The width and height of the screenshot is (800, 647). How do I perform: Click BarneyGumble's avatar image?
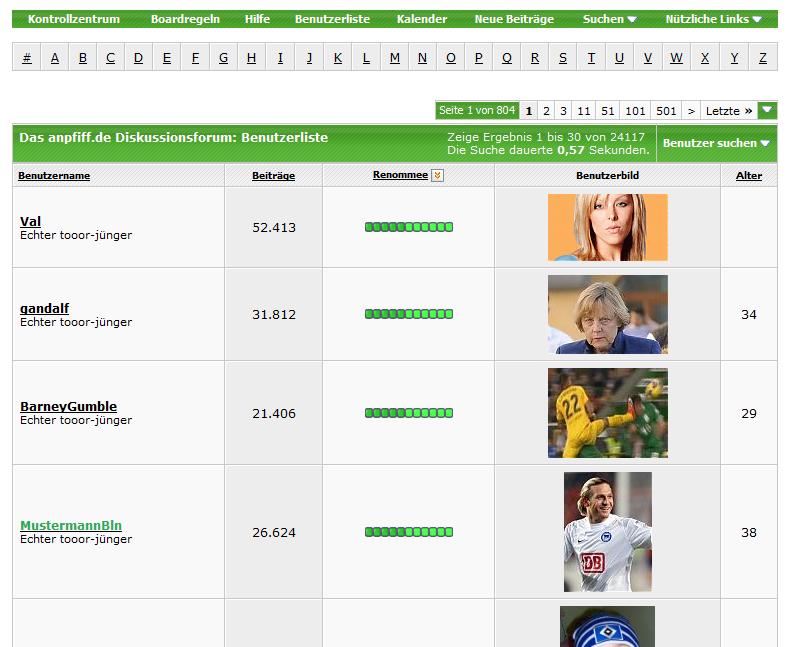point(607,413)
